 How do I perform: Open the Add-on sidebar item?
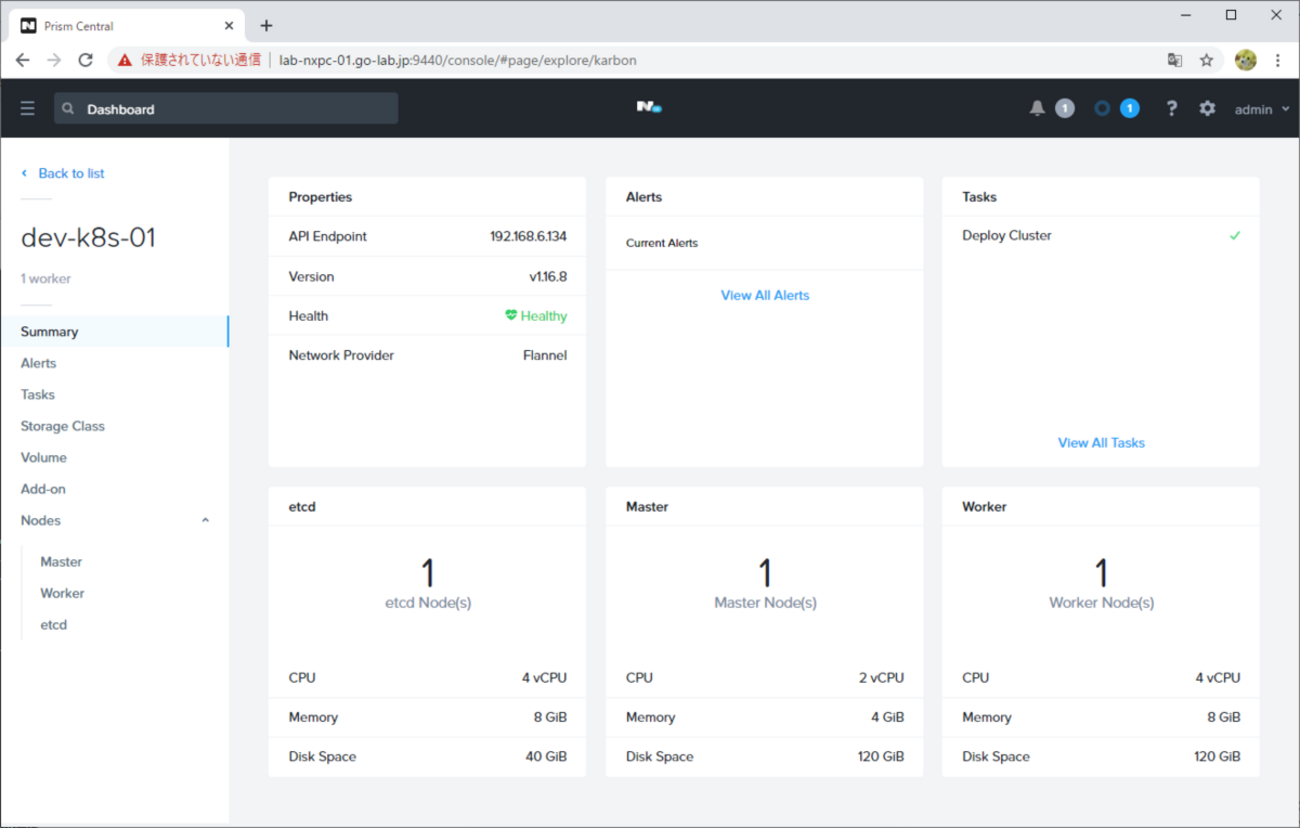pos(43,489)
